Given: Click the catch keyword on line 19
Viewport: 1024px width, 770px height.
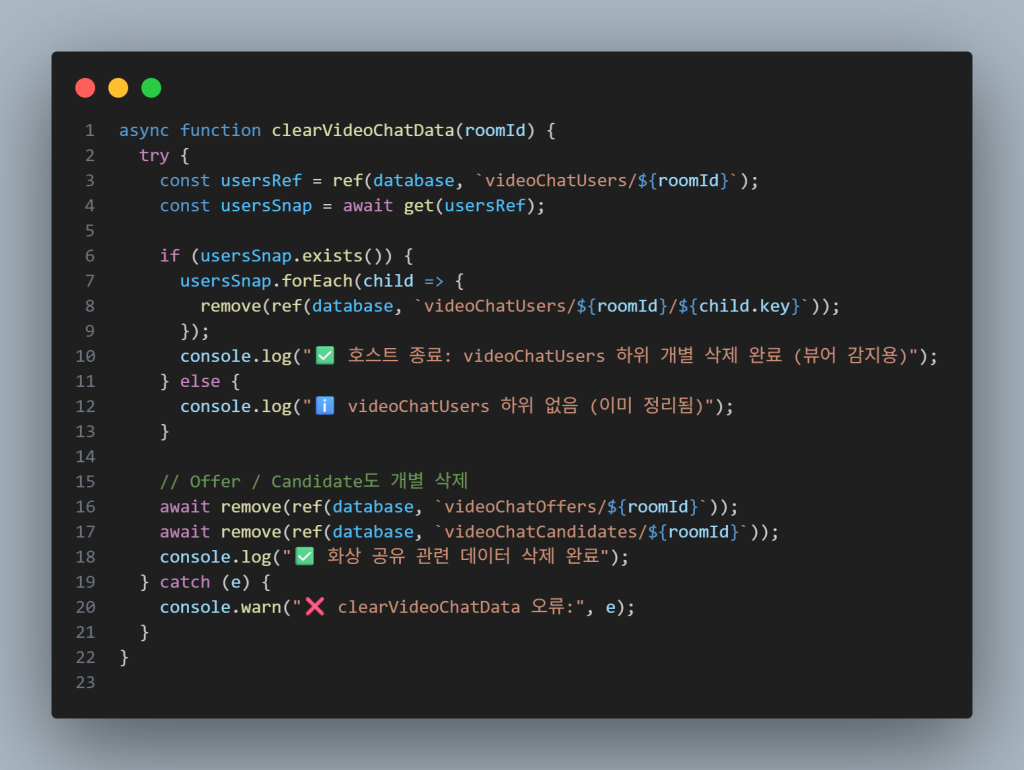Looking at the screenshot, I should (x=185, y=582).
